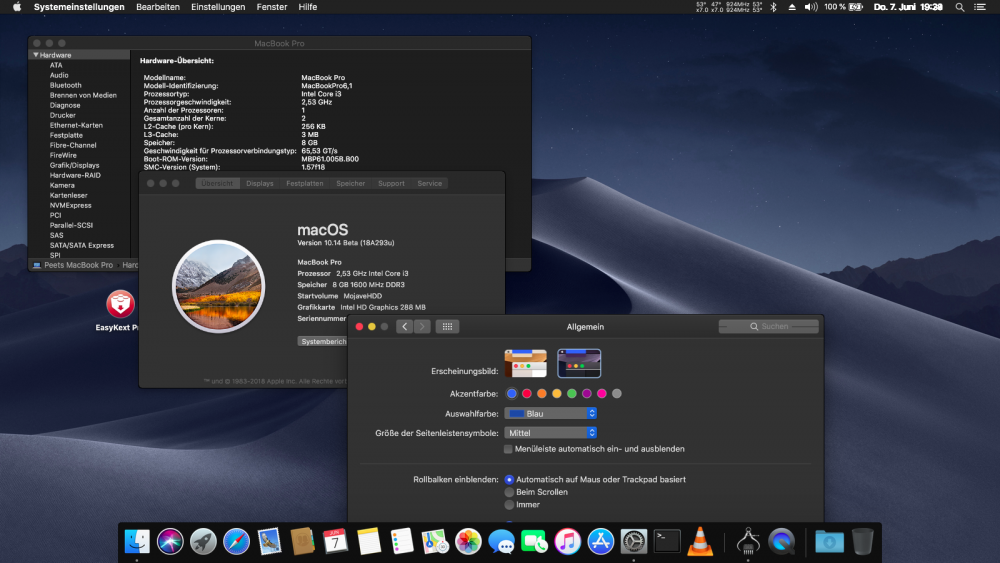The width and height of the screenshot is (1000, 563).
Task: Open FaceTime green camera icon in Dock
Action: 534,542
